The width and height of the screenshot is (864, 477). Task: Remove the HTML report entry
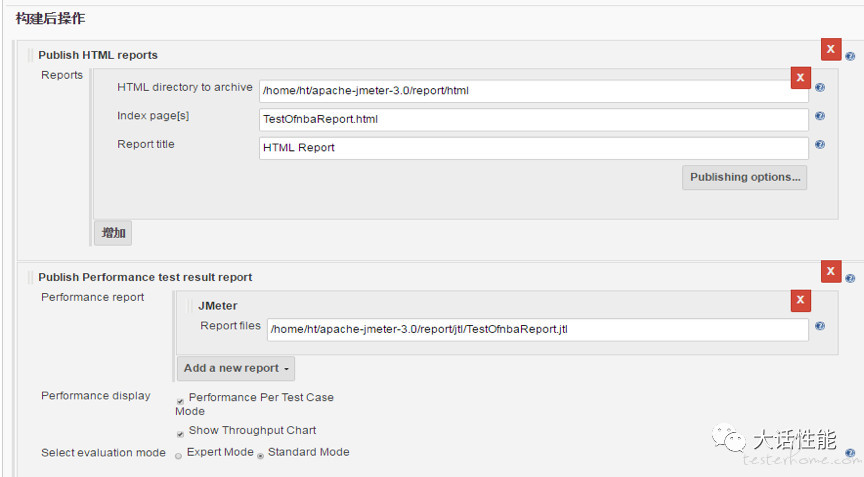[x=801, y=78]
